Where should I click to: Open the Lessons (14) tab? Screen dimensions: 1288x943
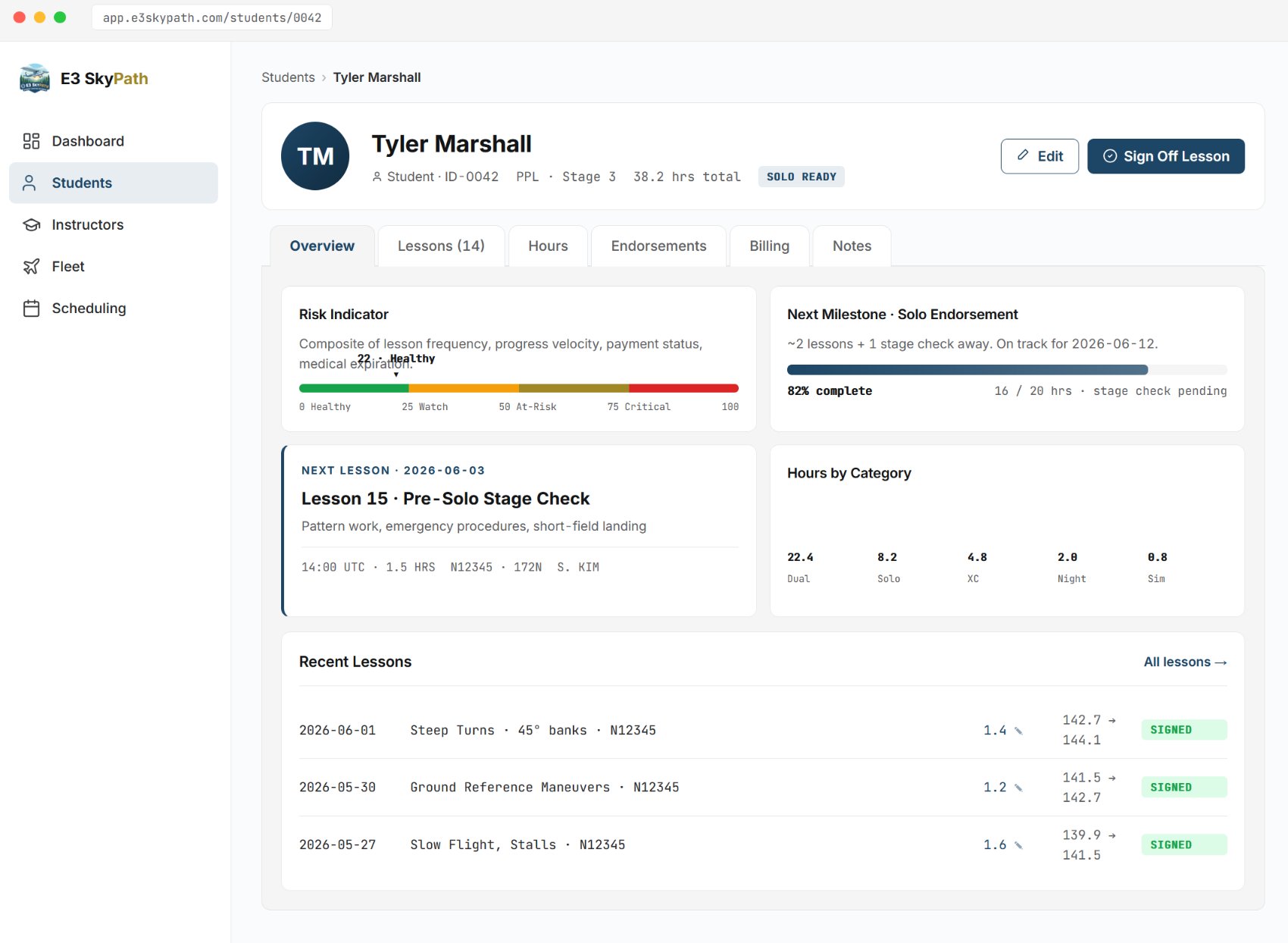[x=441, y=246]
